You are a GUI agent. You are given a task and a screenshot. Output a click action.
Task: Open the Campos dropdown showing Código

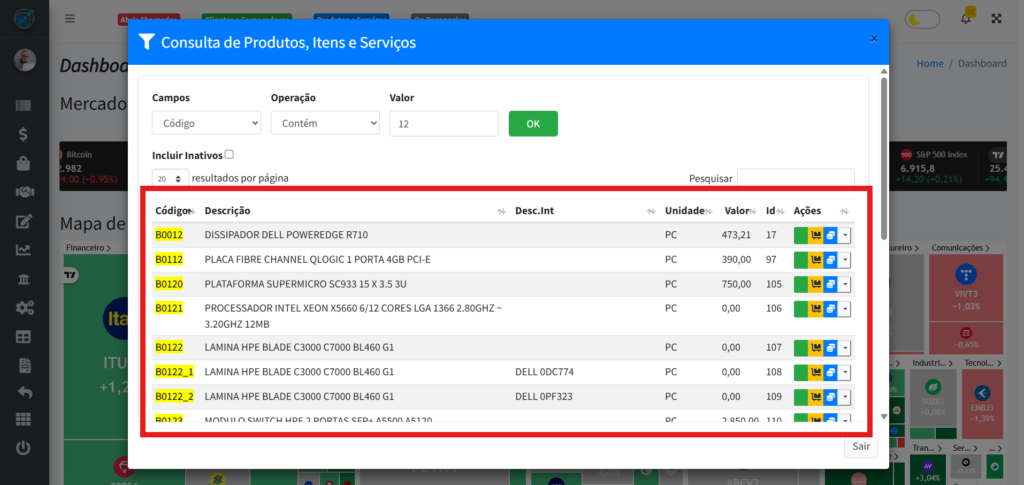(206, 123)
